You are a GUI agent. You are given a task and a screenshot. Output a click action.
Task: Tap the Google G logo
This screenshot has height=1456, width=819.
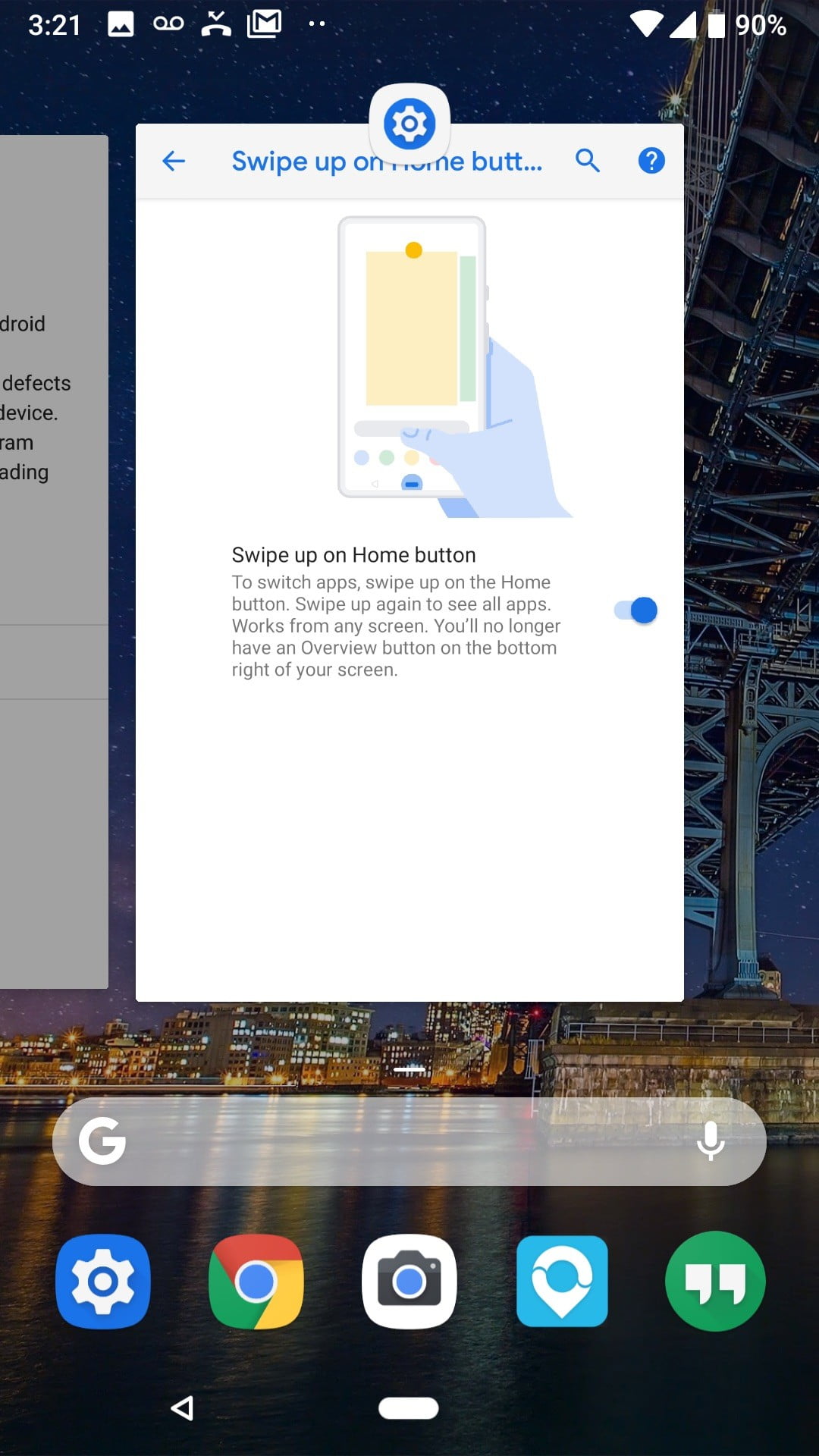coord(102,1141)
